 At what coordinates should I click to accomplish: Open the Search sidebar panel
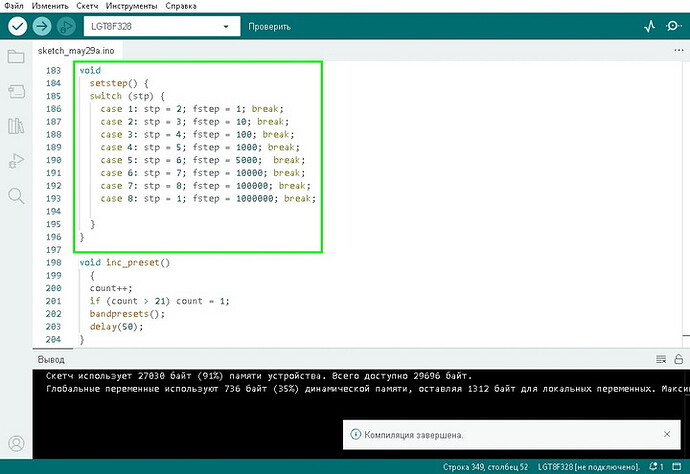click(x=16, y=195)
